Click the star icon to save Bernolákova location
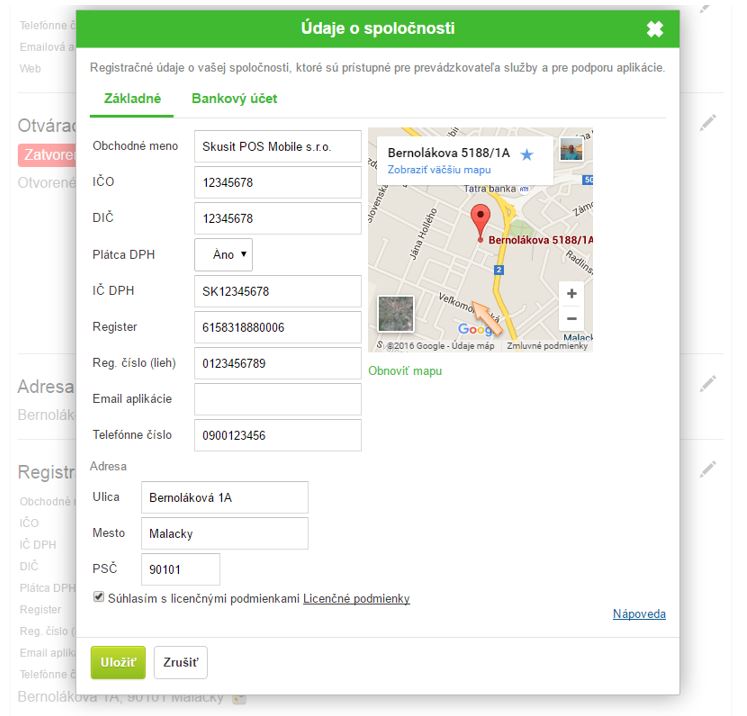747x716 pixels. (x=527, y=154)
